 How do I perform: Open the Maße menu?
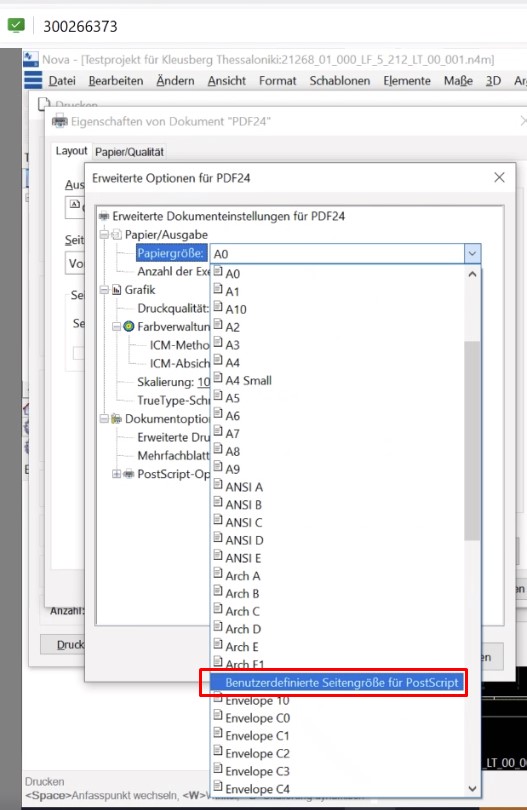pos(458,81)
